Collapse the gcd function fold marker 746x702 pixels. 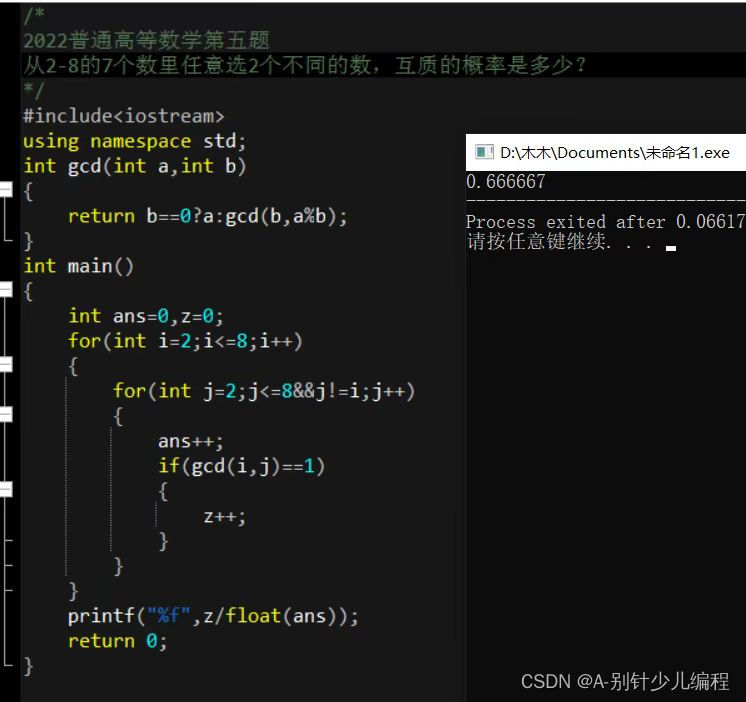(x=6, y=189)
